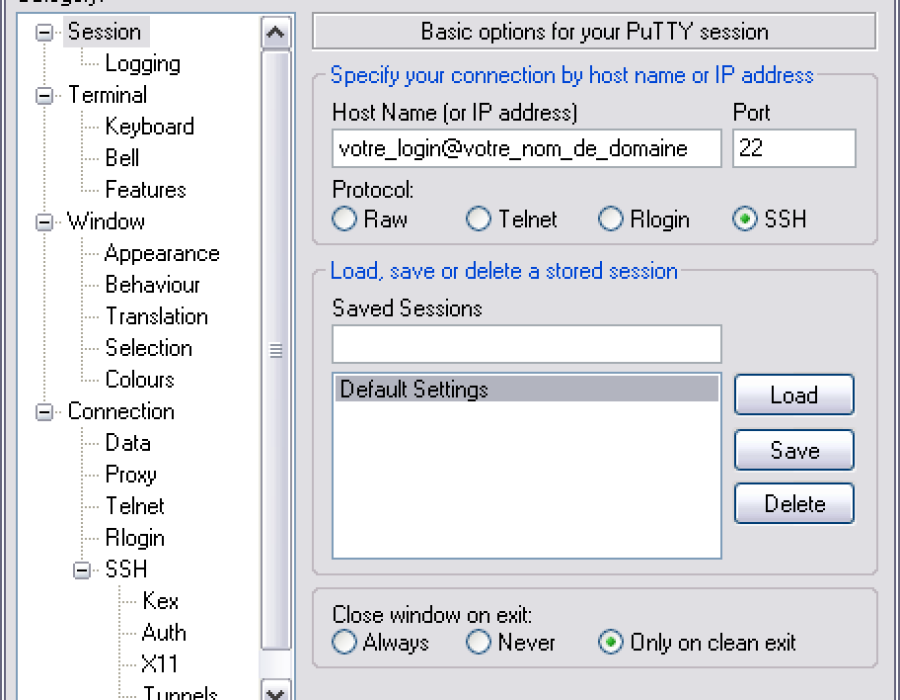Screen dimensions: 900x700
Task: Set close window on exit to Always
Action: click(344, 643)
